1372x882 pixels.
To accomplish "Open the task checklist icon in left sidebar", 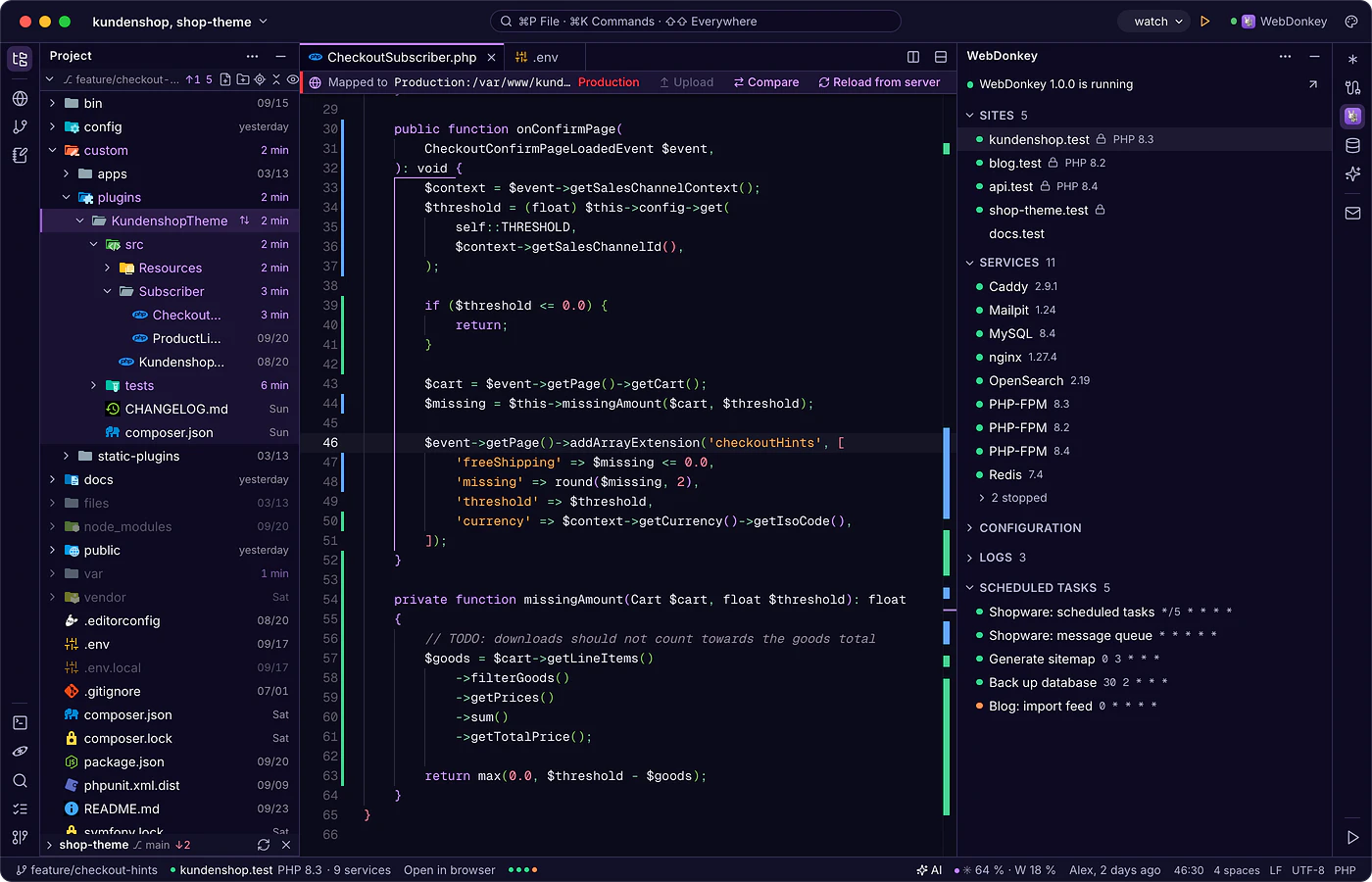I will 20,808.
